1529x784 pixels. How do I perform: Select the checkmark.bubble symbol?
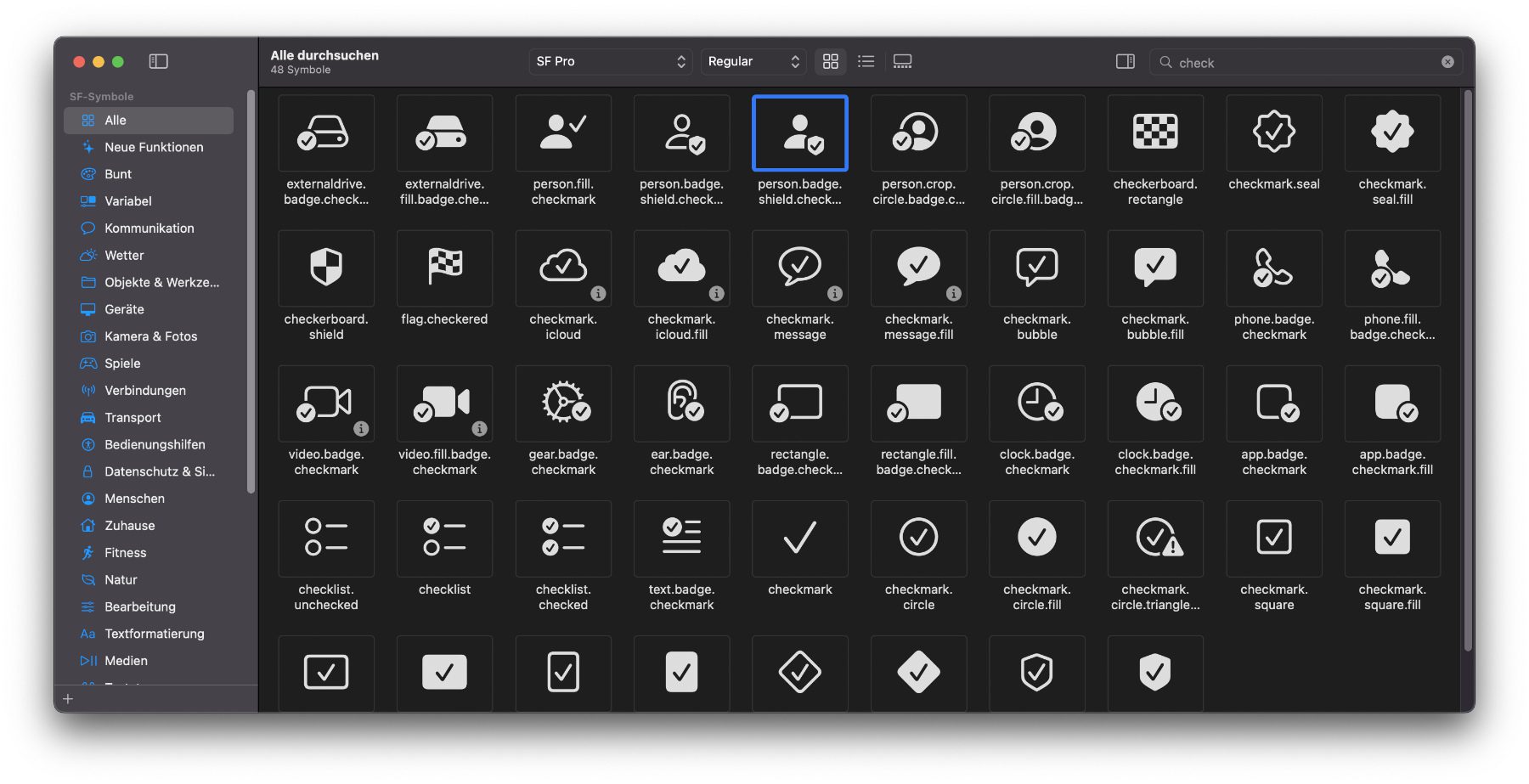pos(1037,268)
